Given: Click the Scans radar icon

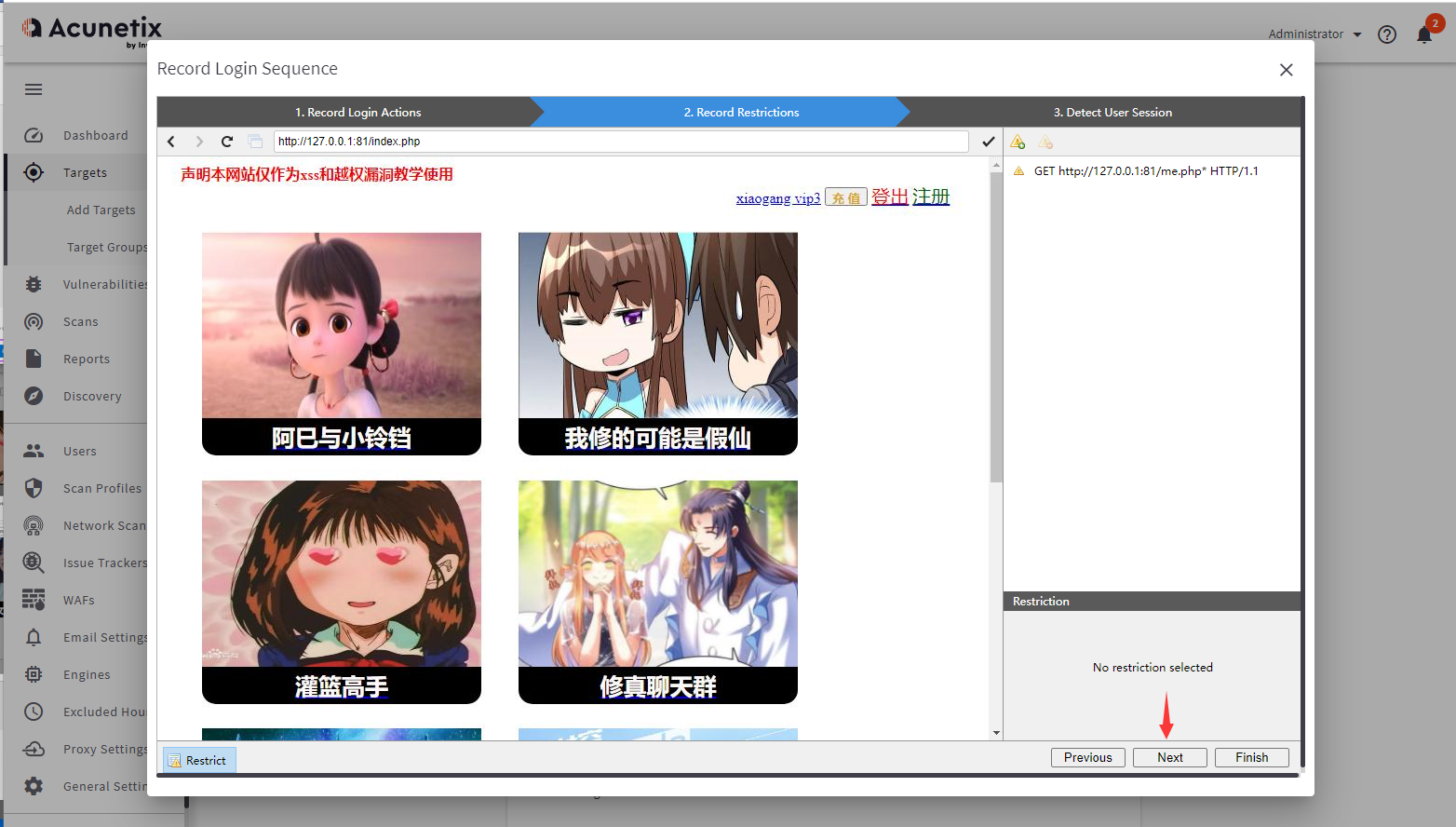Looking at the screenshot, I should [x=34, y=321].
